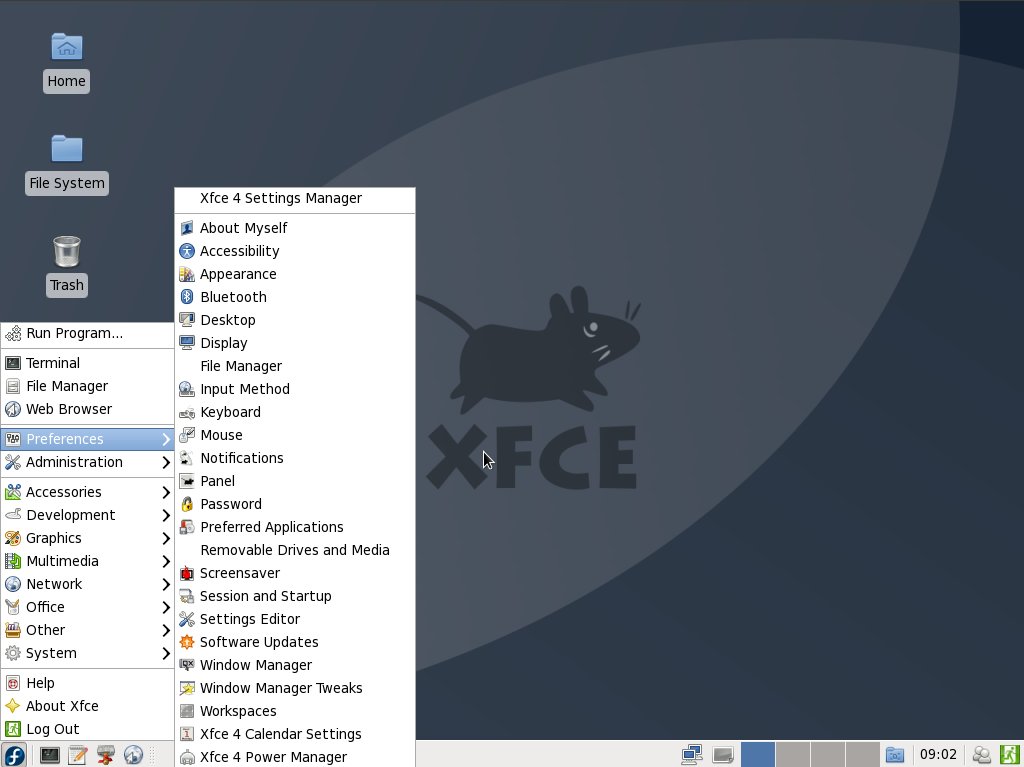Launch terminal from panel launcher

click(50, 755)
